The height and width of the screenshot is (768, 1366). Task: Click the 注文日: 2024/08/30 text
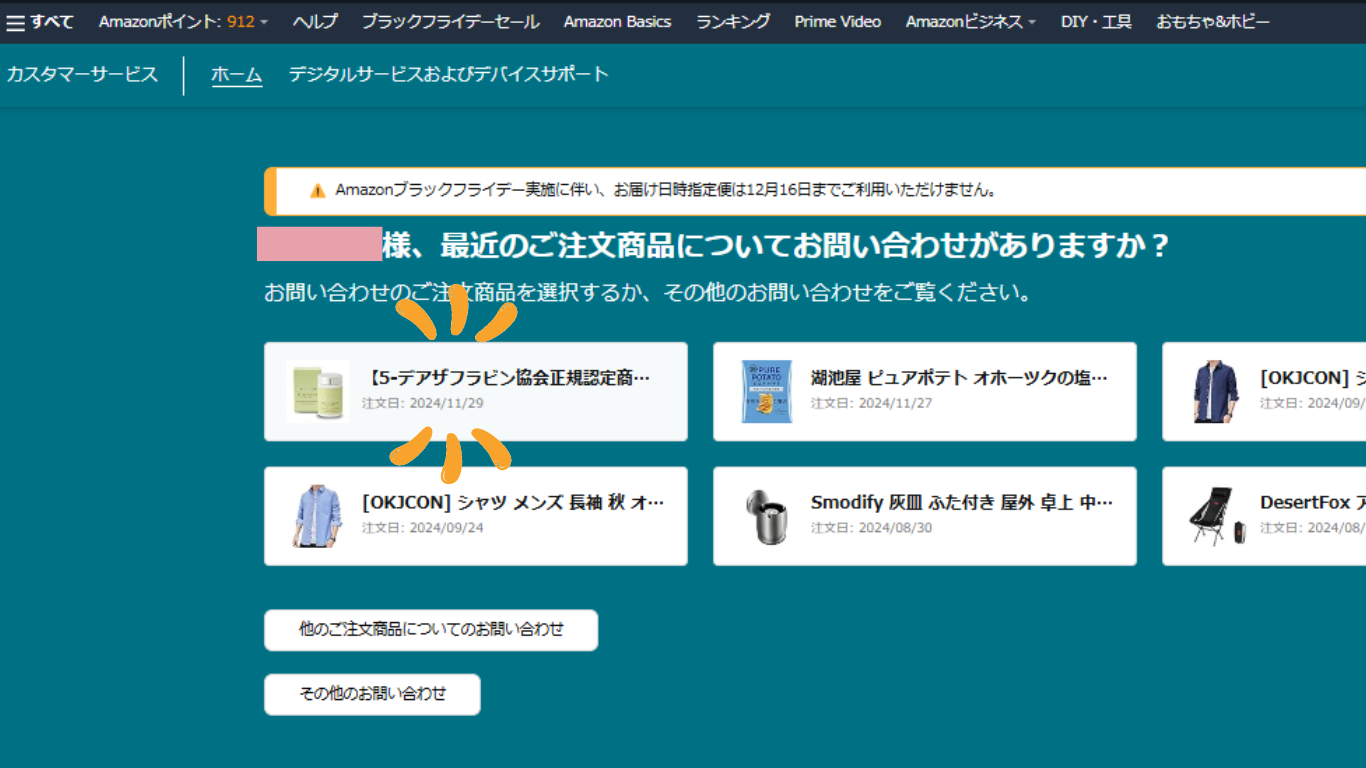point(871,528)
